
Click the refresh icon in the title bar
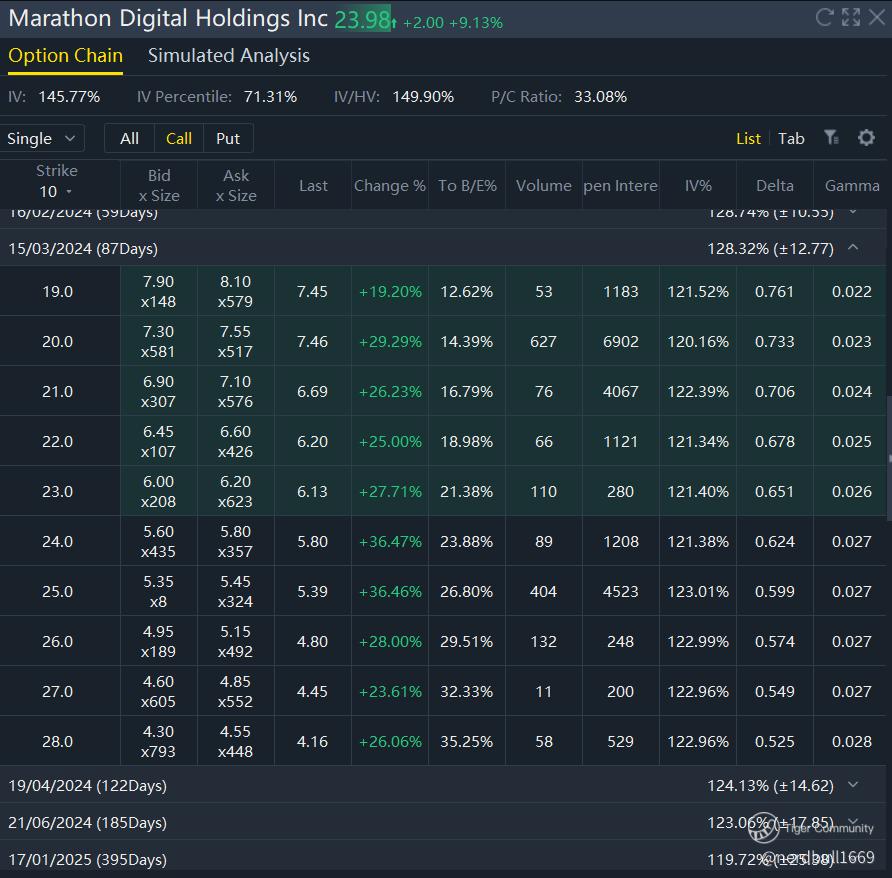pyautogui.click(x=824, y=17)
